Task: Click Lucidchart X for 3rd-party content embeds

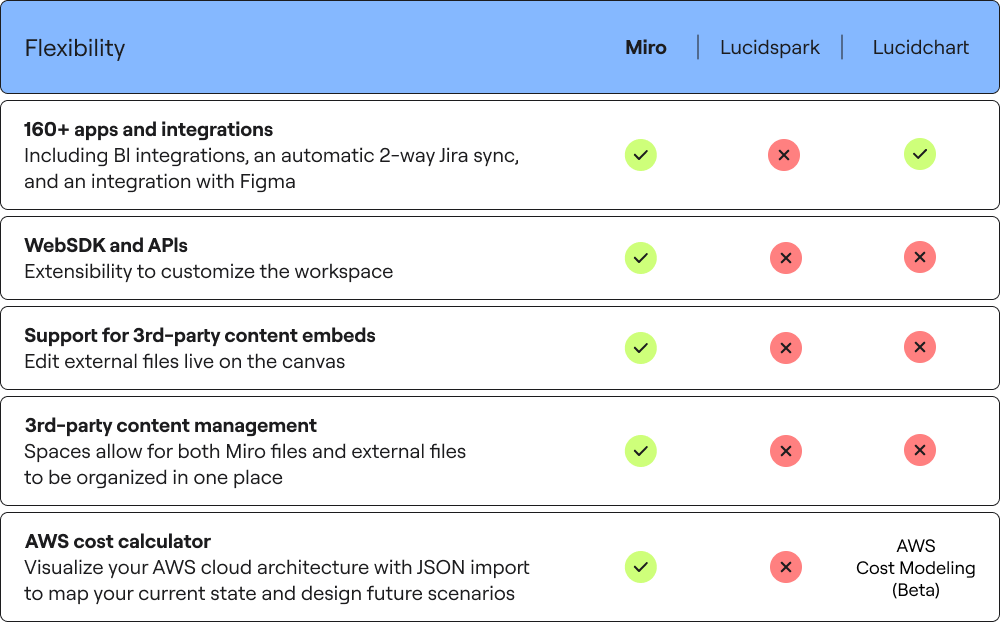Action: (920, 346)
